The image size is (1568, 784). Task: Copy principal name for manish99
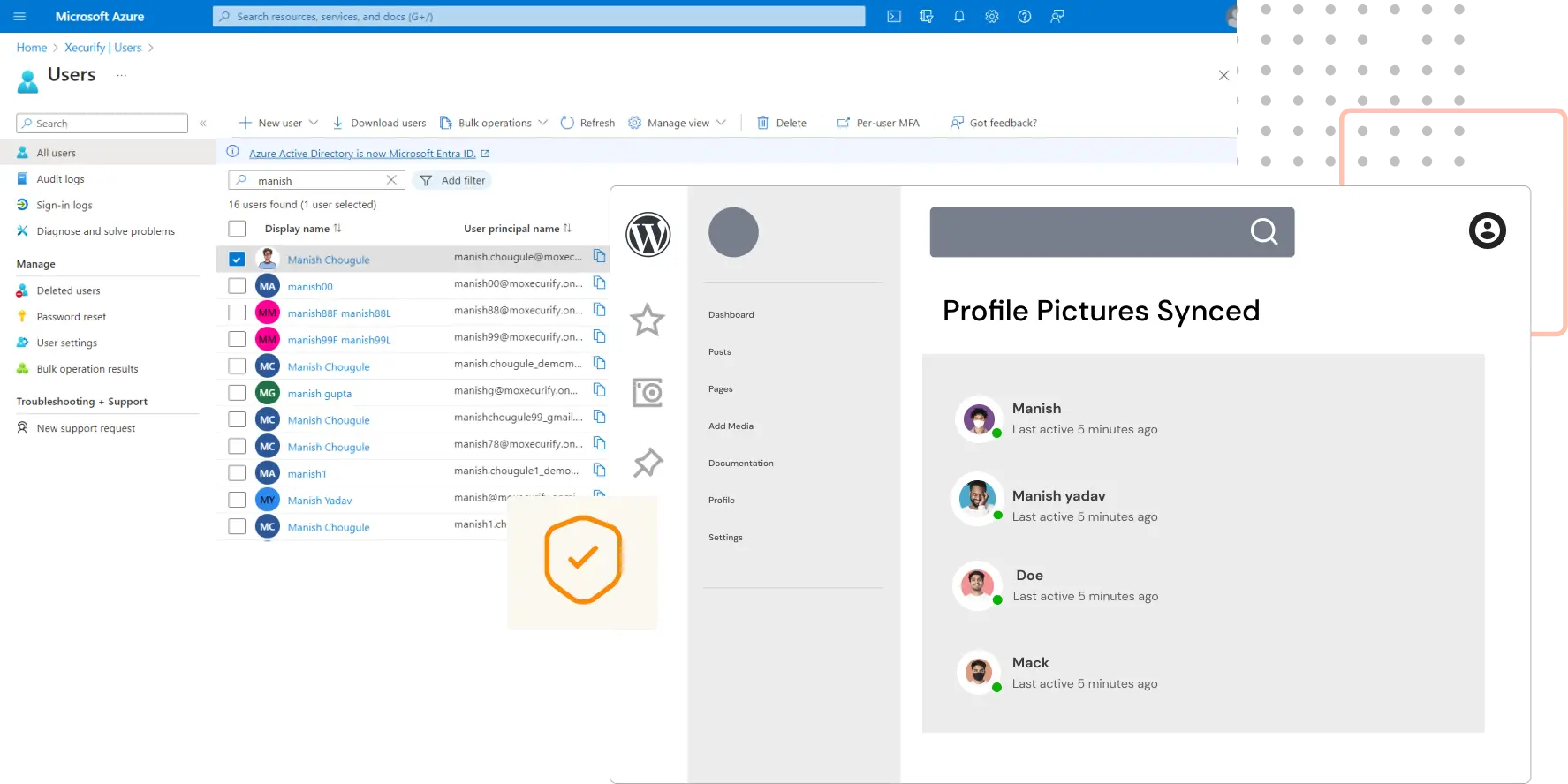(x=600, y=336)
